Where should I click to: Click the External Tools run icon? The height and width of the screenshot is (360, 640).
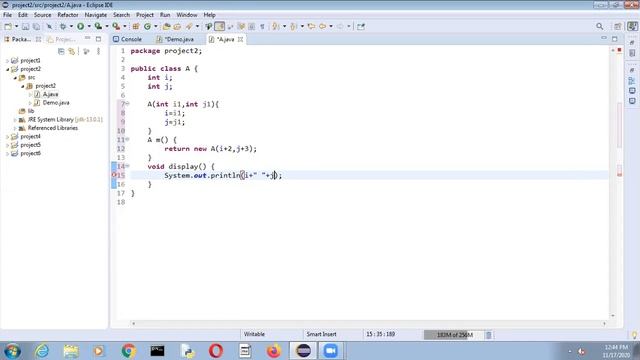point(116,27)
